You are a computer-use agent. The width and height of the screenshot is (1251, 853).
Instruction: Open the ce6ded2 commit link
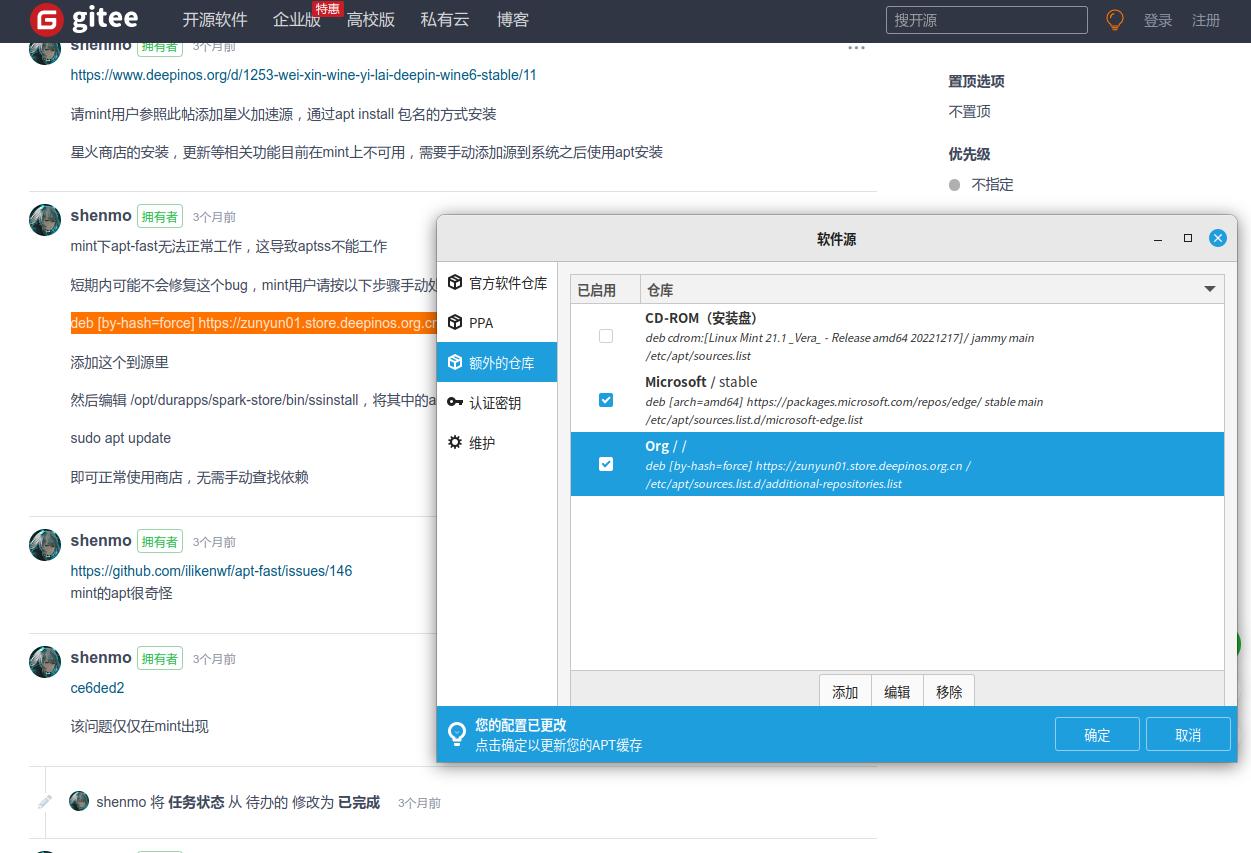click(97, 688)
